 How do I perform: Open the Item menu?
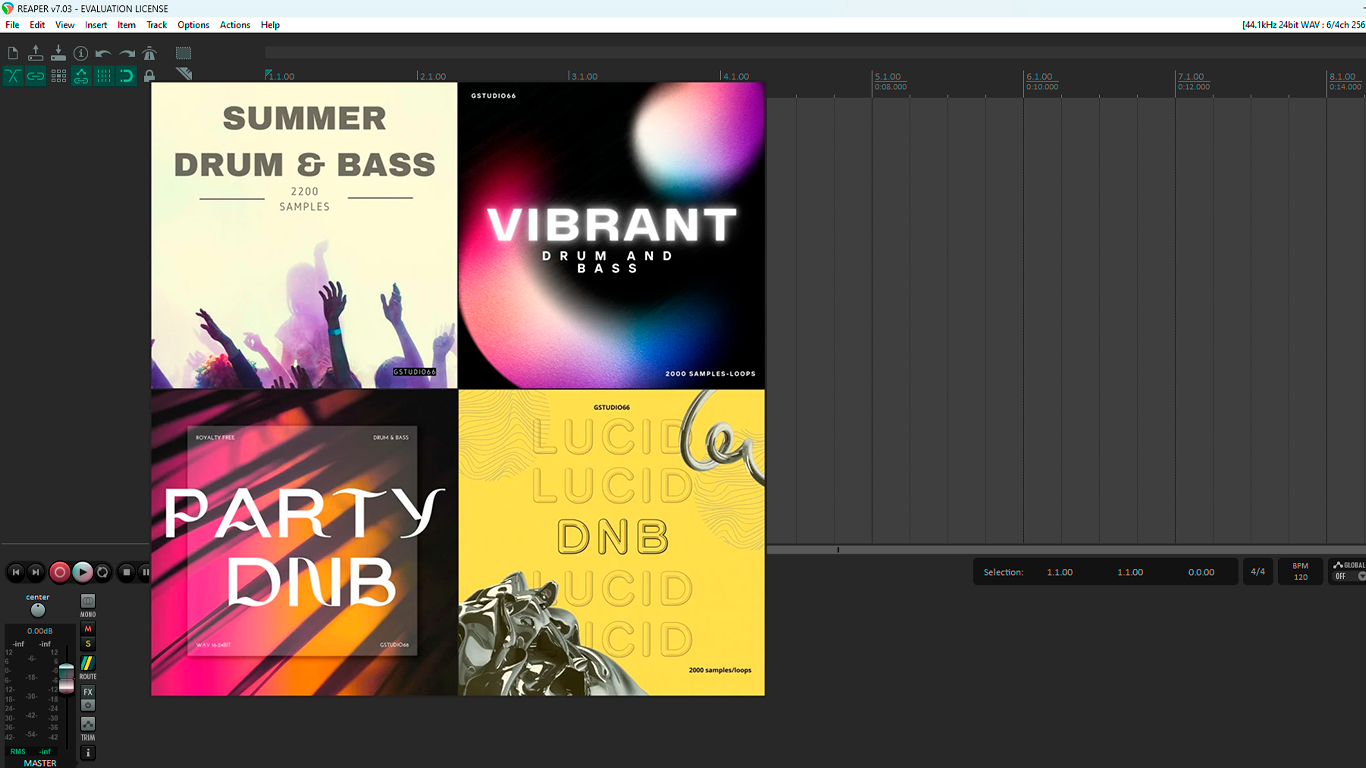point(127,25)
